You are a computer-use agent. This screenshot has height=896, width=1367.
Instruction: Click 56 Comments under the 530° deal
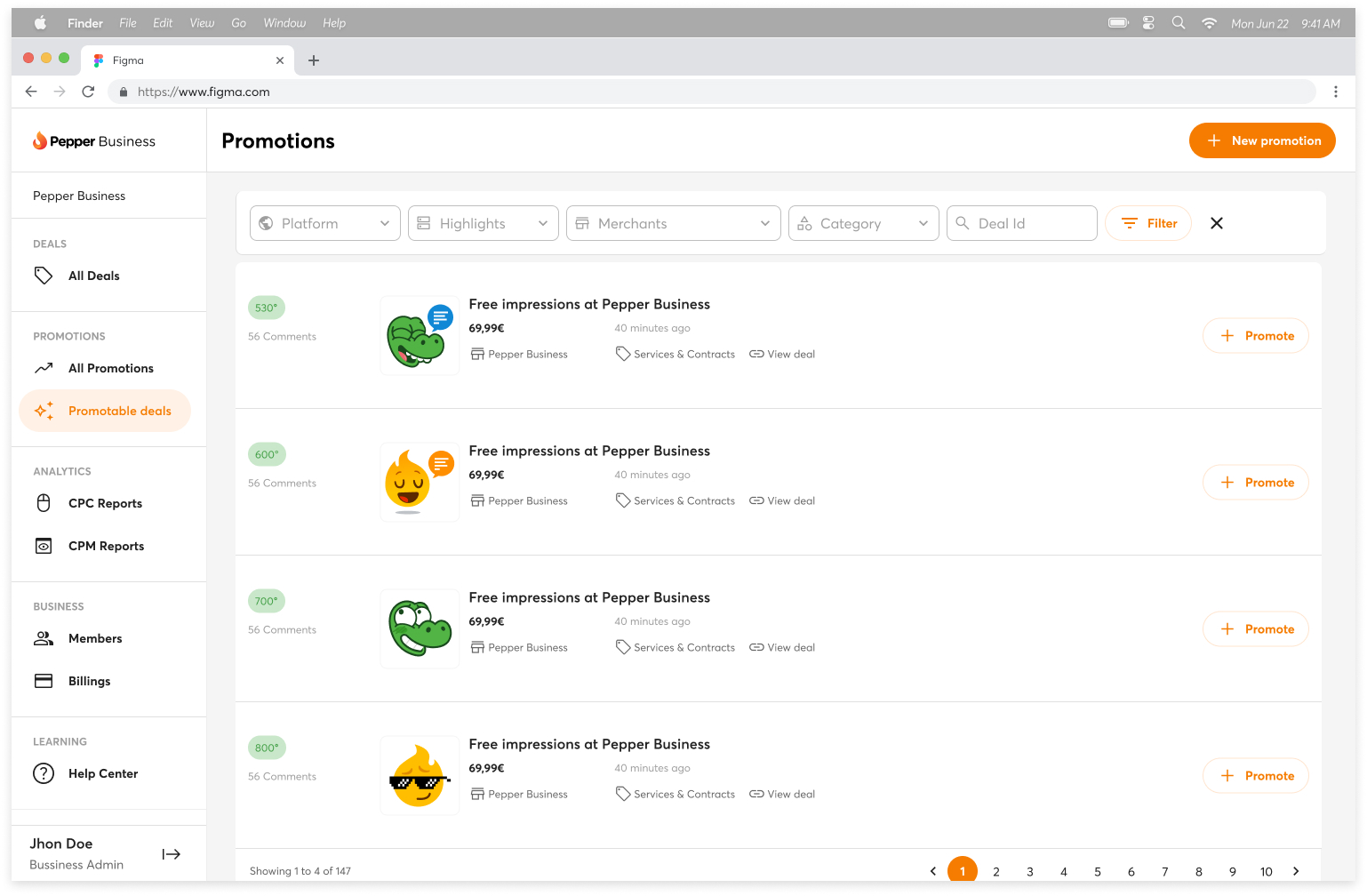pos(282,336)
